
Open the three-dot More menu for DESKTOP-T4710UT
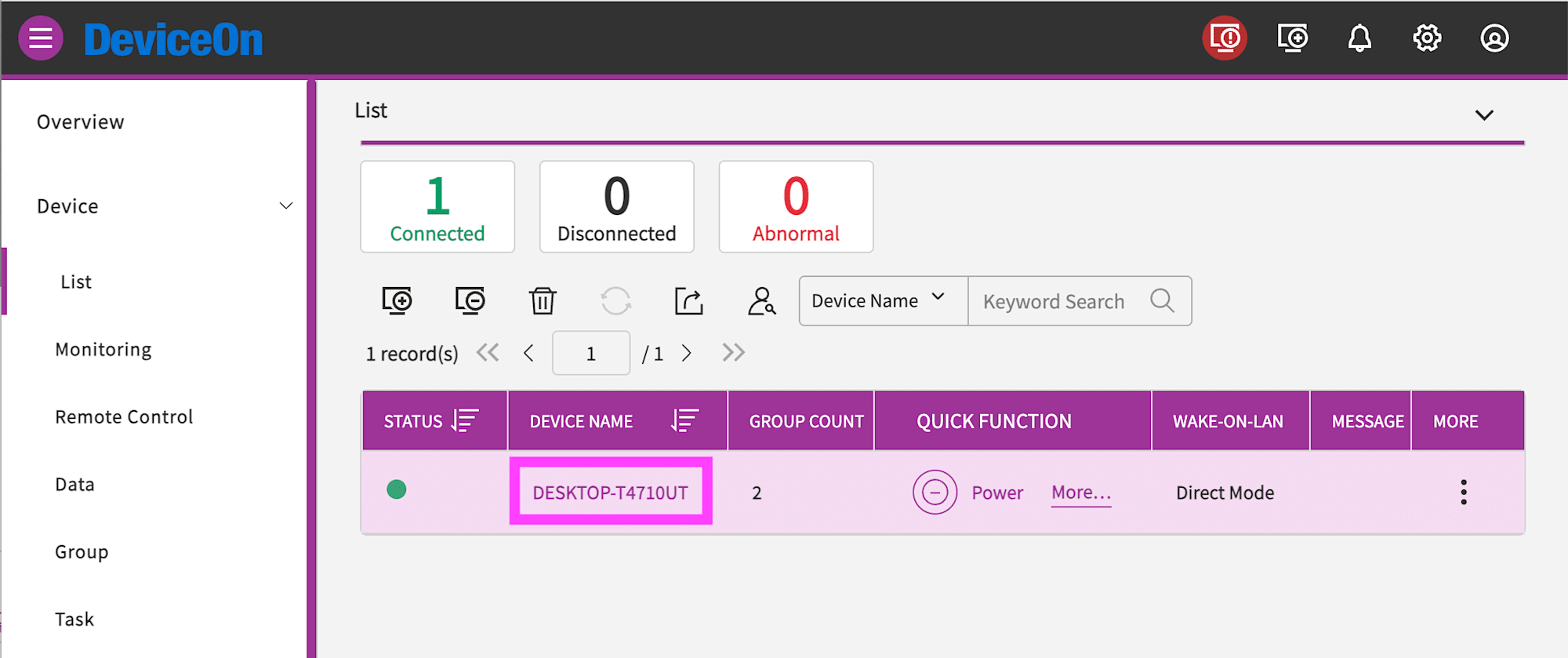tap(1464, 493)
